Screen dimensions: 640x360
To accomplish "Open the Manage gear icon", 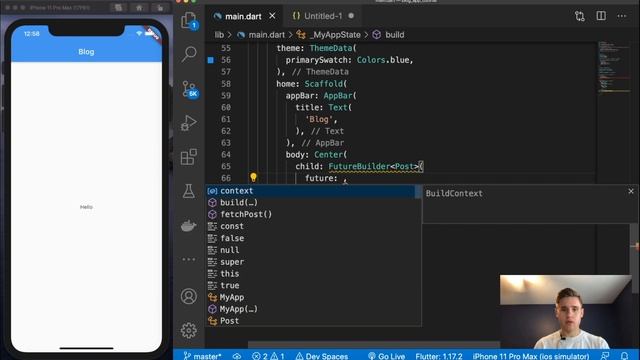I will point(189,330).
